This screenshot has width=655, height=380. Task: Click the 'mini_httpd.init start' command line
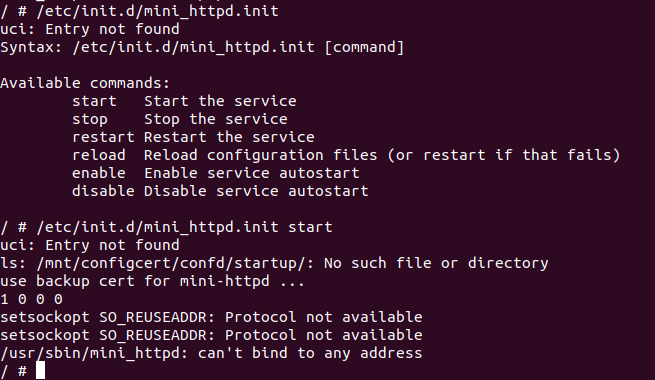click(x=166, y=227)
